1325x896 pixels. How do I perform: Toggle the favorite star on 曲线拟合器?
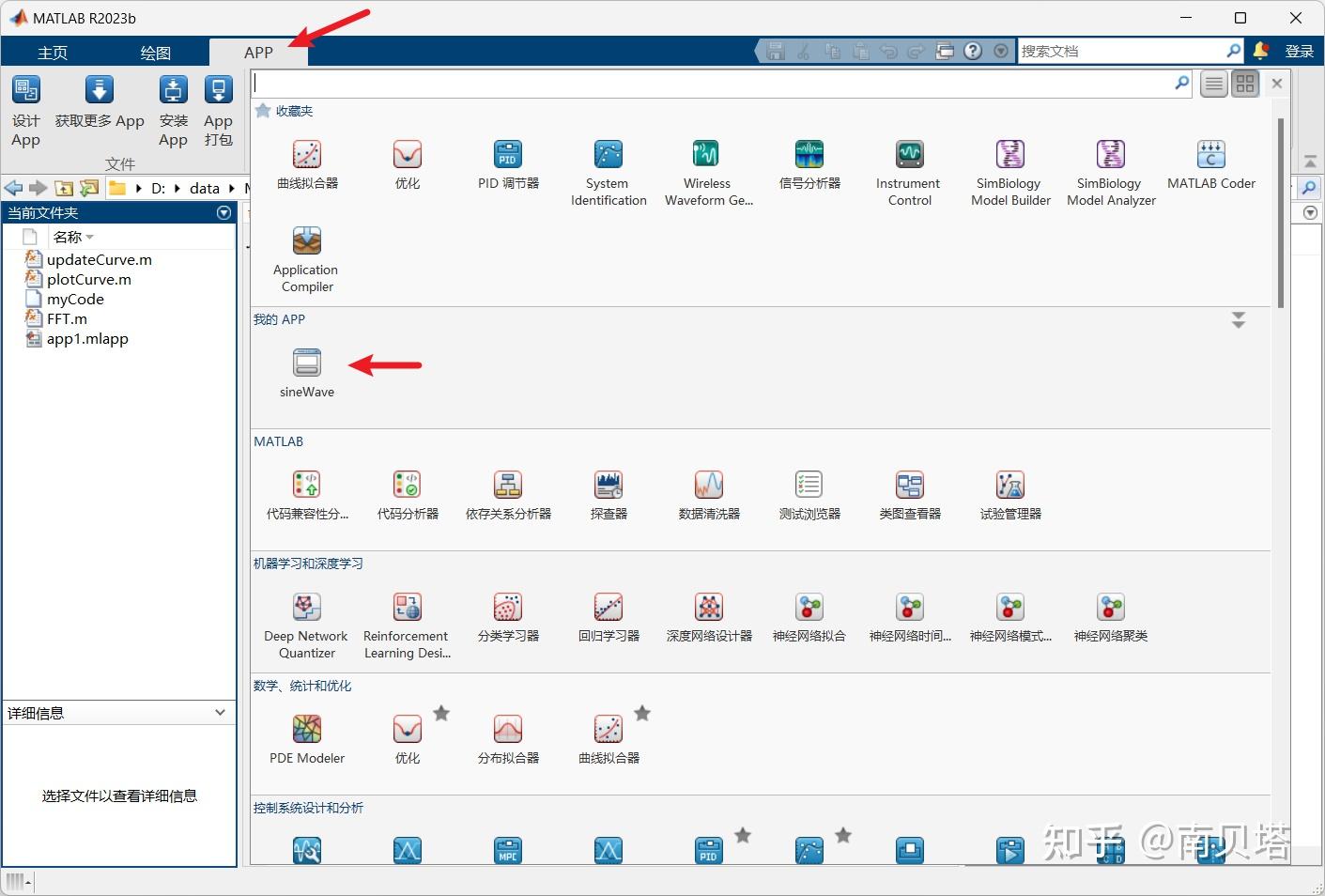point(642,714)
